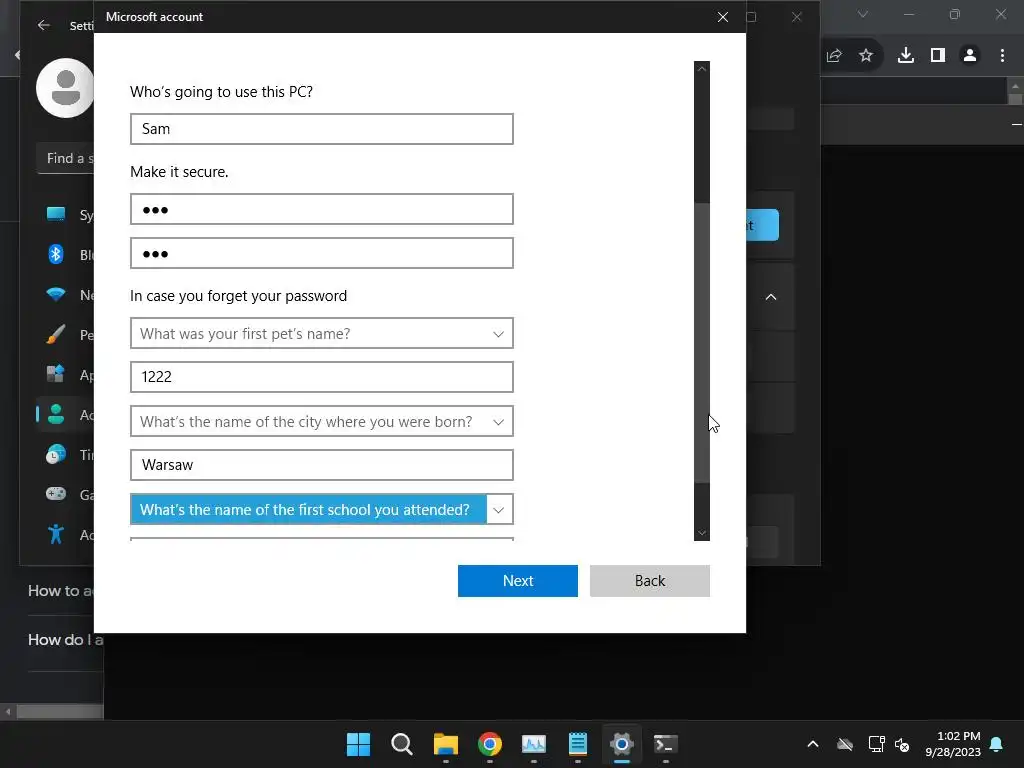Image resolution: width=1024 pixels, height=768 pixels.
Task: Open the city where you were born dropdown
Action: click(x=322, y=421)
